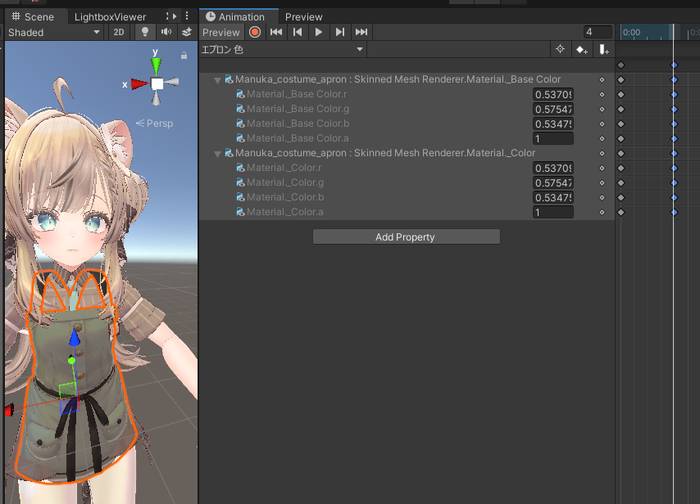Image resolution: width=700 pixels, height=504 pixels.
Task: Open Scene panel three-dot options menu
Action: [187, 16]
